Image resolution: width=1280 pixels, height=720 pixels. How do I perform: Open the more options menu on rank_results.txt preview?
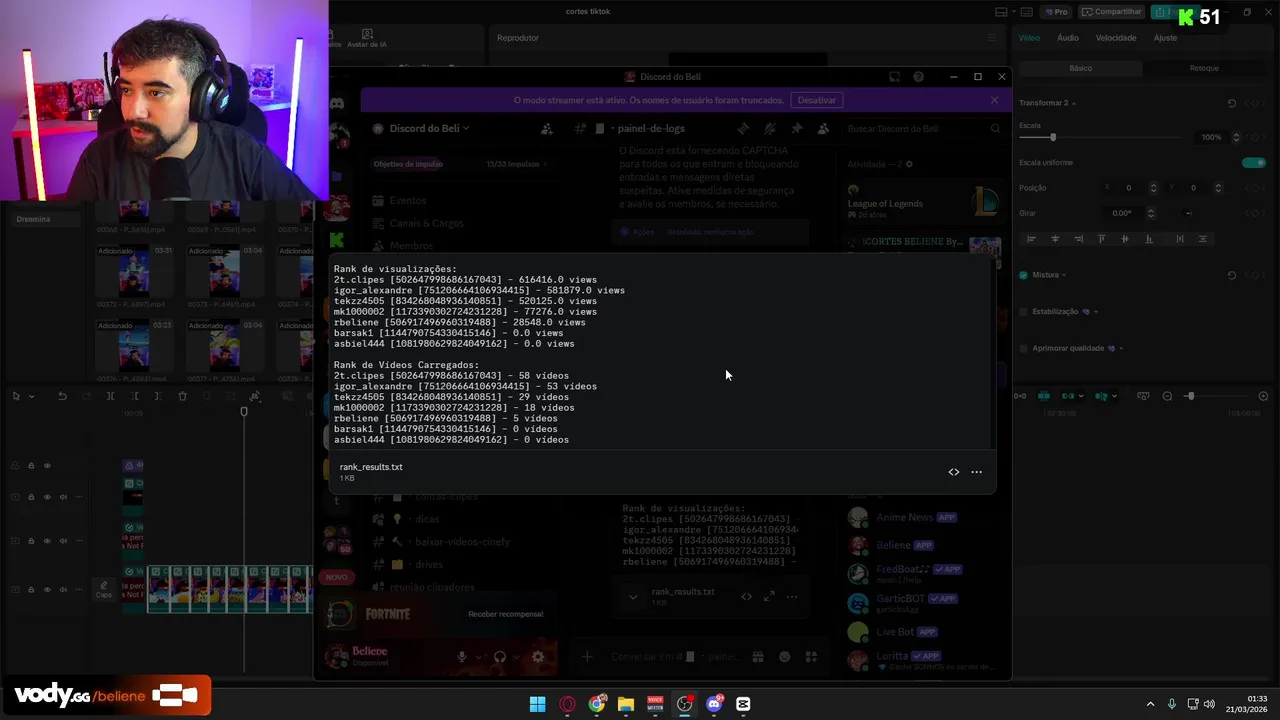click(x=977, y=472)
